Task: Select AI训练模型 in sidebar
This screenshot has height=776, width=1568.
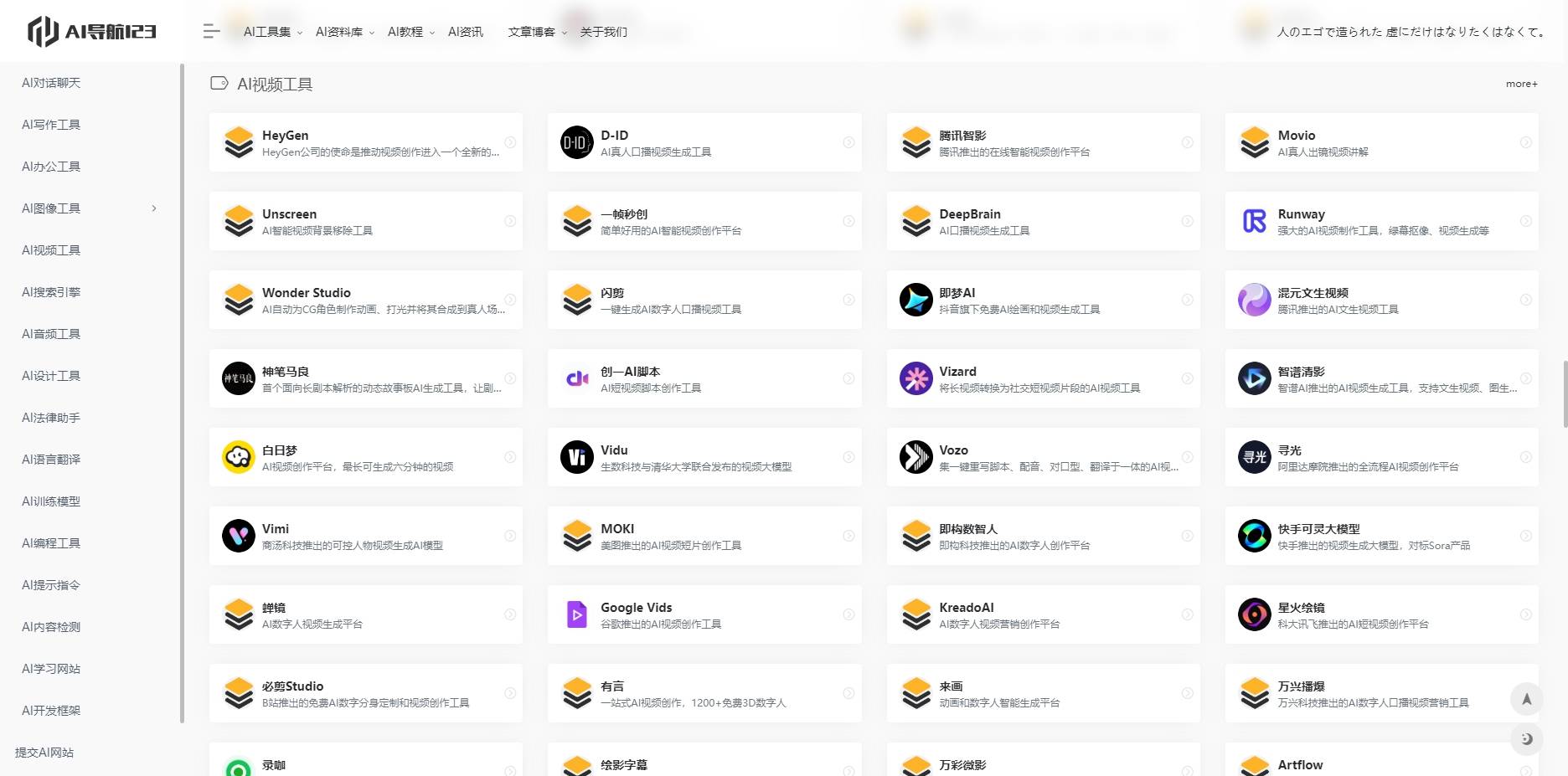Action: (x=51, y=501)
